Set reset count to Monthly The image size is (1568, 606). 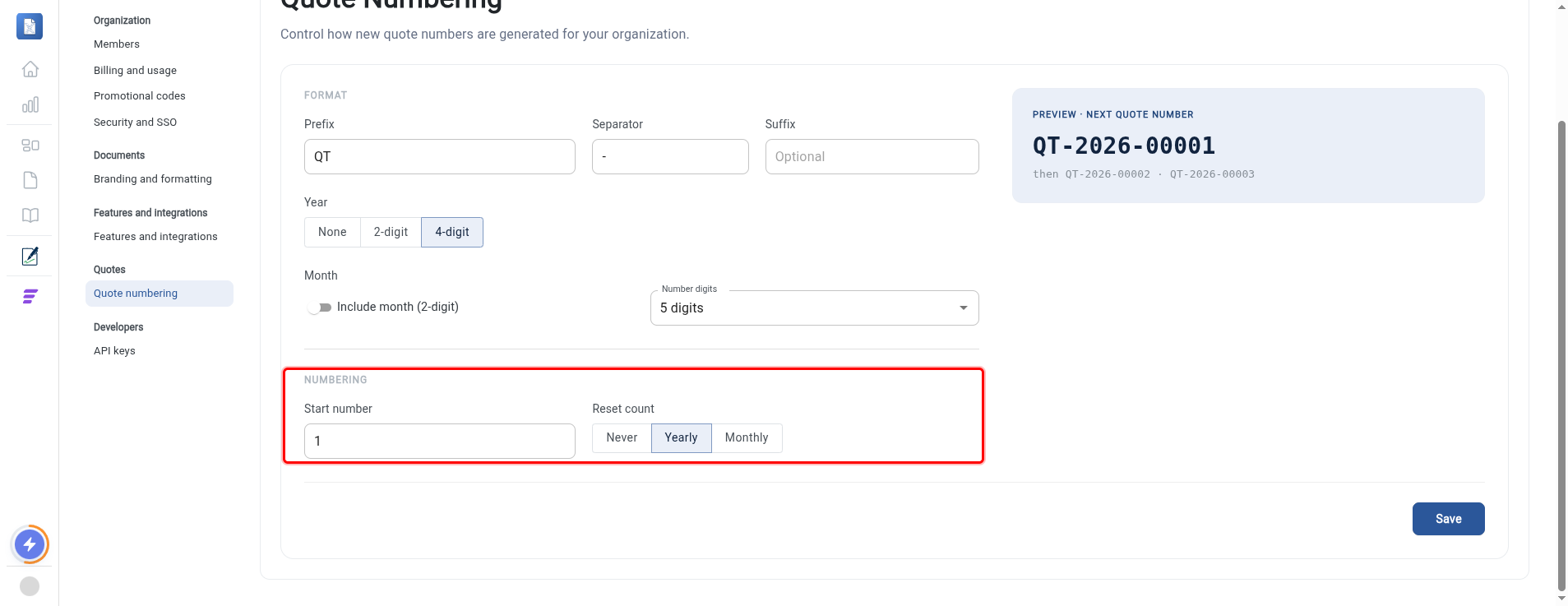[747, 437]
